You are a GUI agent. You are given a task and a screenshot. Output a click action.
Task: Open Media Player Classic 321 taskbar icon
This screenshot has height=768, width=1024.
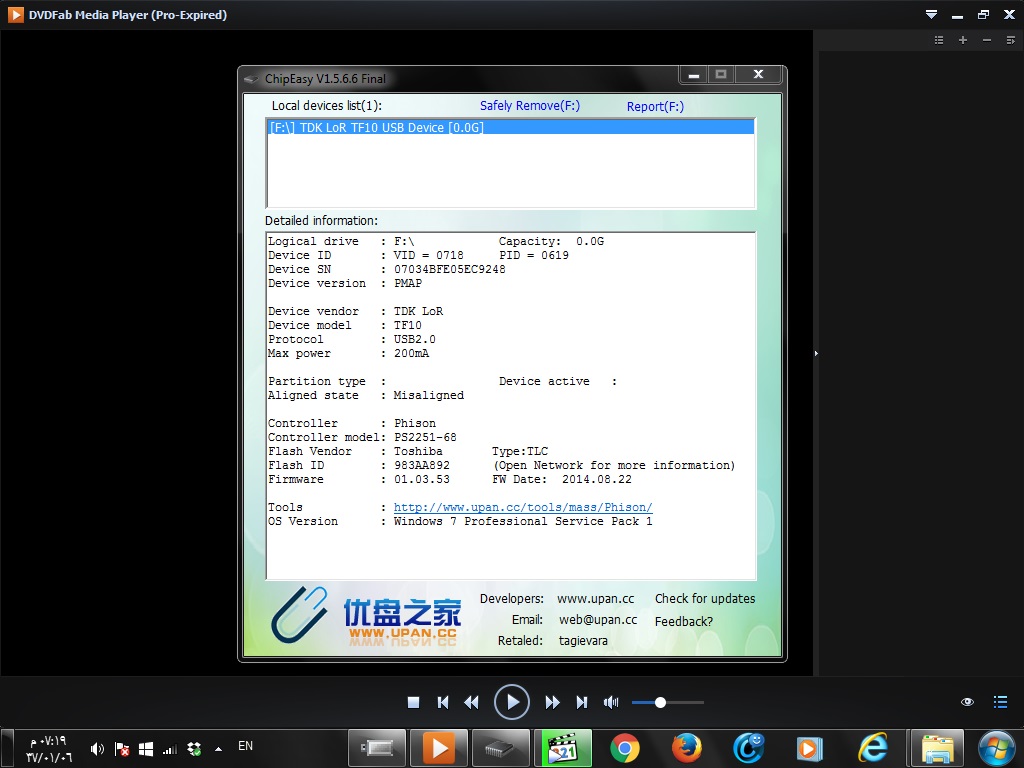coord(563,748)
